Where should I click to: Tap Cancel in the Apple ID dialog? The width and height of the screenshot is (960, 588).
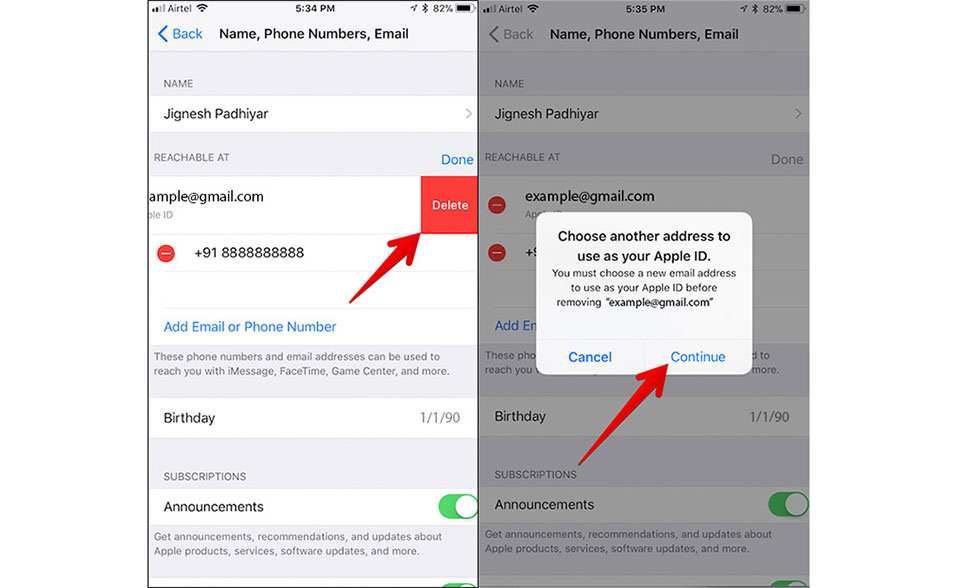click(x=590, y=357)
